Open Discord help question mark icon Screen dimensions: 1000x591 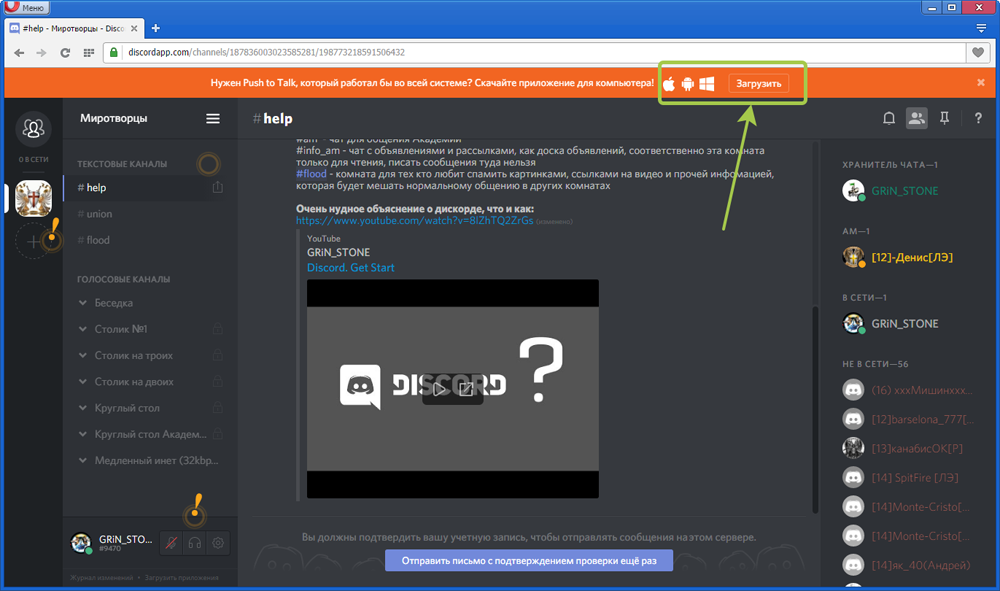click(x=978, y=118)
